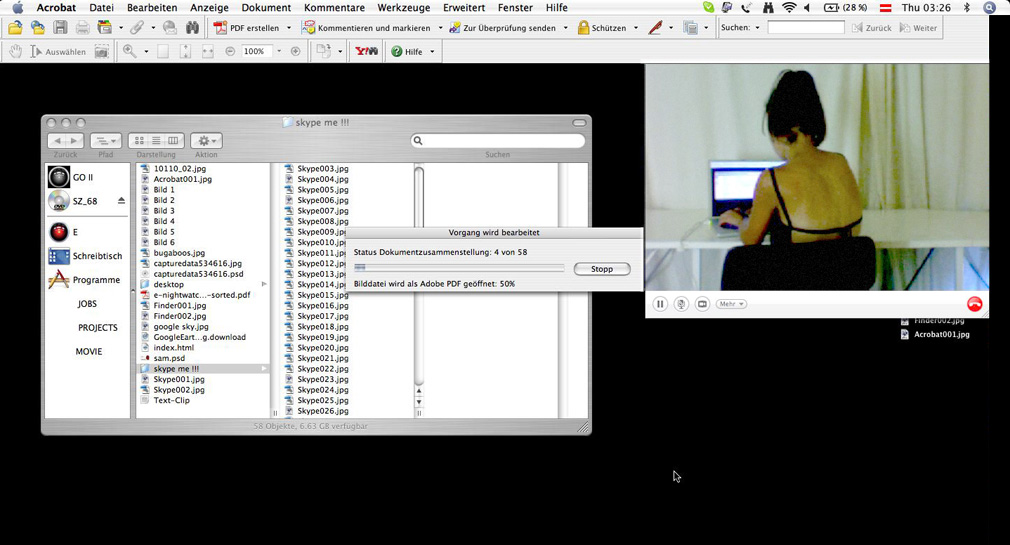Click the Finder search field
1010x545 pixels.
498,141
